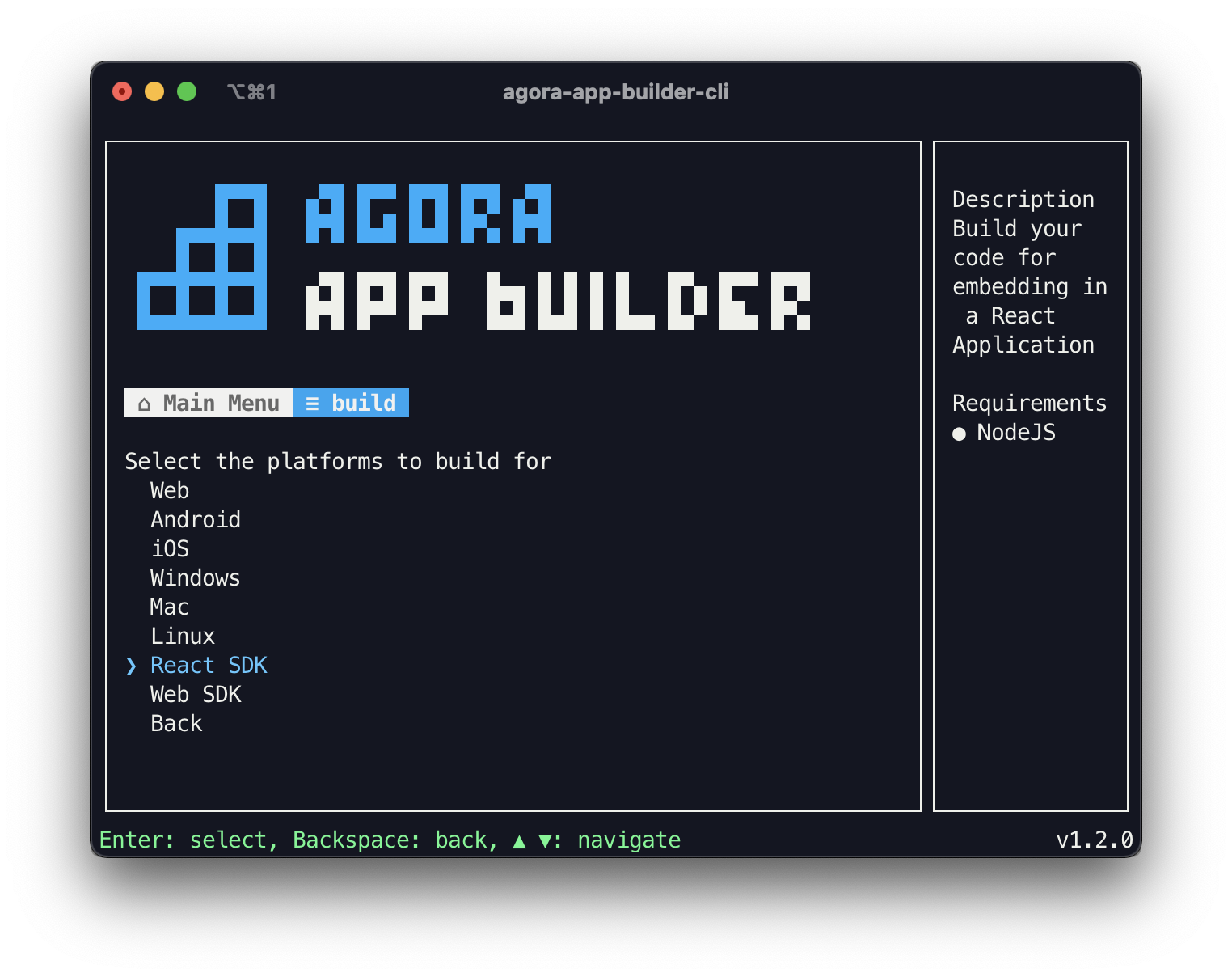Maximize the terminal with green button
Screen dimensions: 1232x977
187,91
